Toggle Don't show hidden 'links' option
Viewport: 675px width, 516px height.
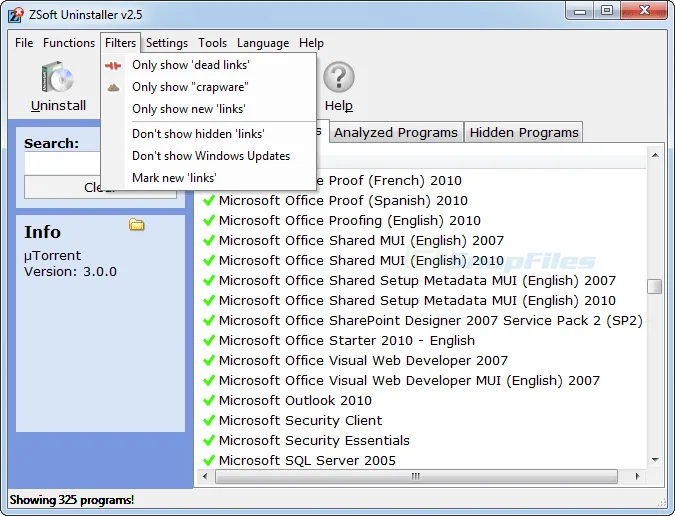pos(209,134)
